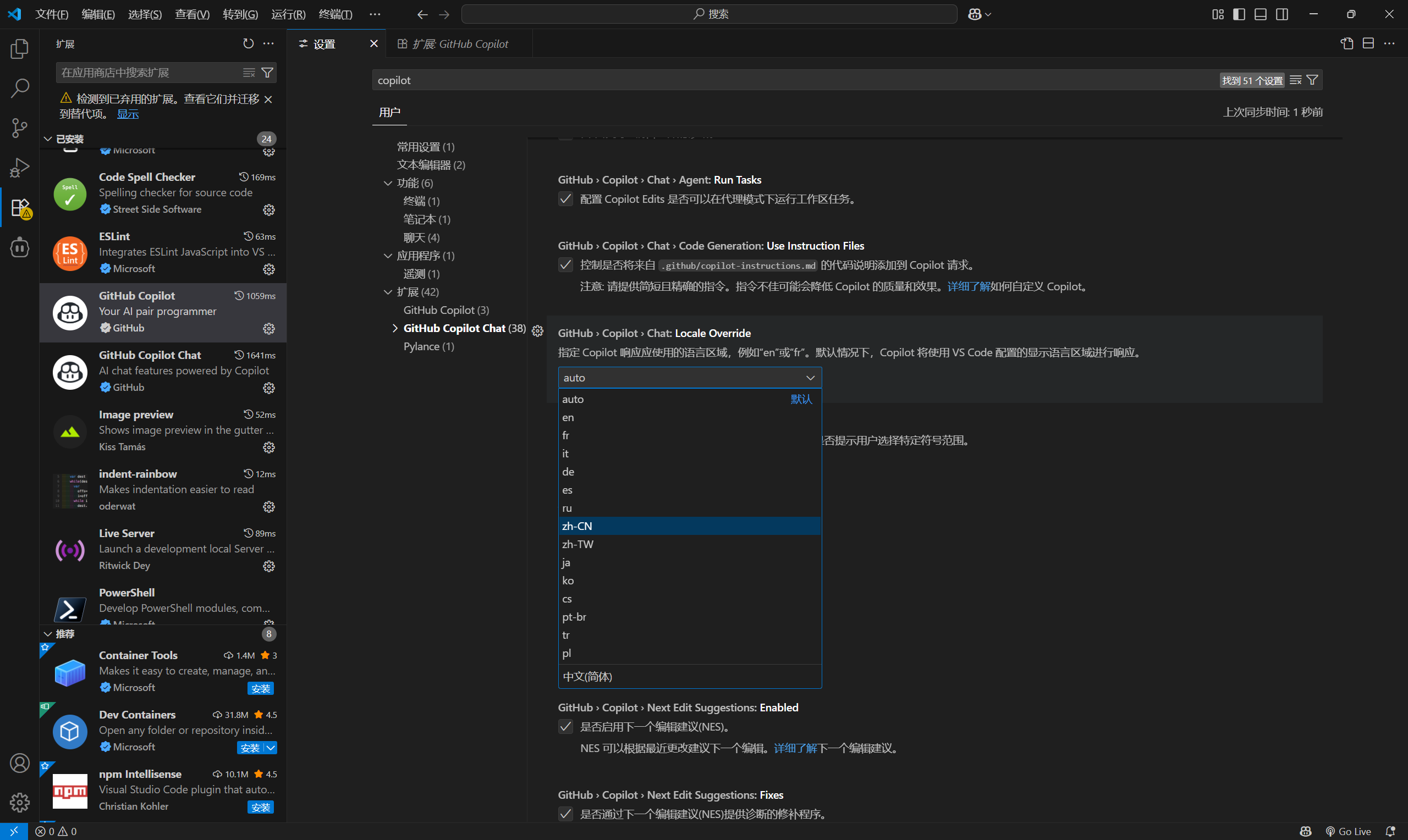Open the Explorer view in activity bar
1408x840 pixels.
coord(19,49)
